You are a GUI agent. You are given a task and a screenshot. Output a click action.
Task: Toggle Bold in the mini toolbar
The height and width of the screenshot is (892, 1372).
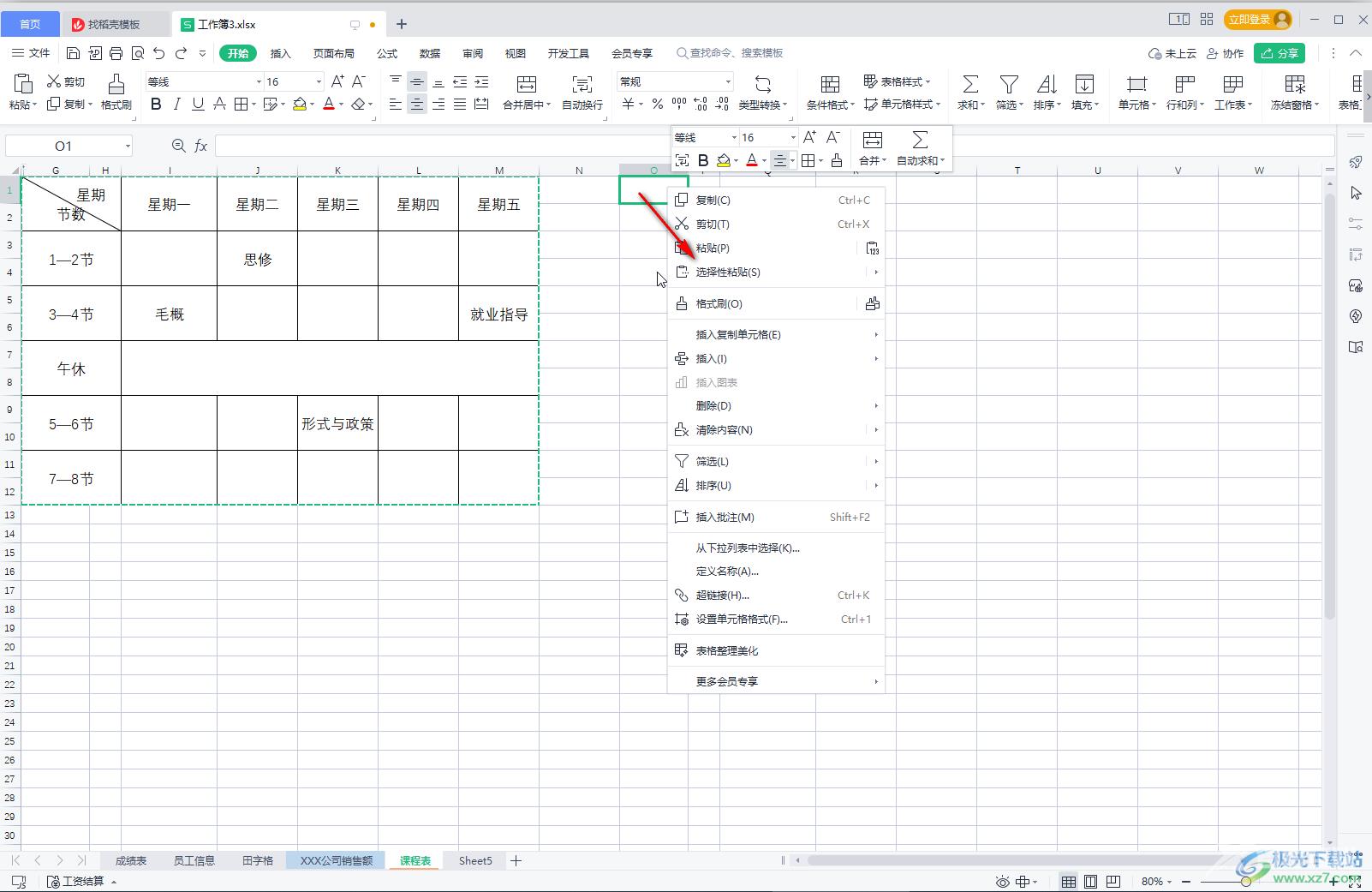[703, 160]
